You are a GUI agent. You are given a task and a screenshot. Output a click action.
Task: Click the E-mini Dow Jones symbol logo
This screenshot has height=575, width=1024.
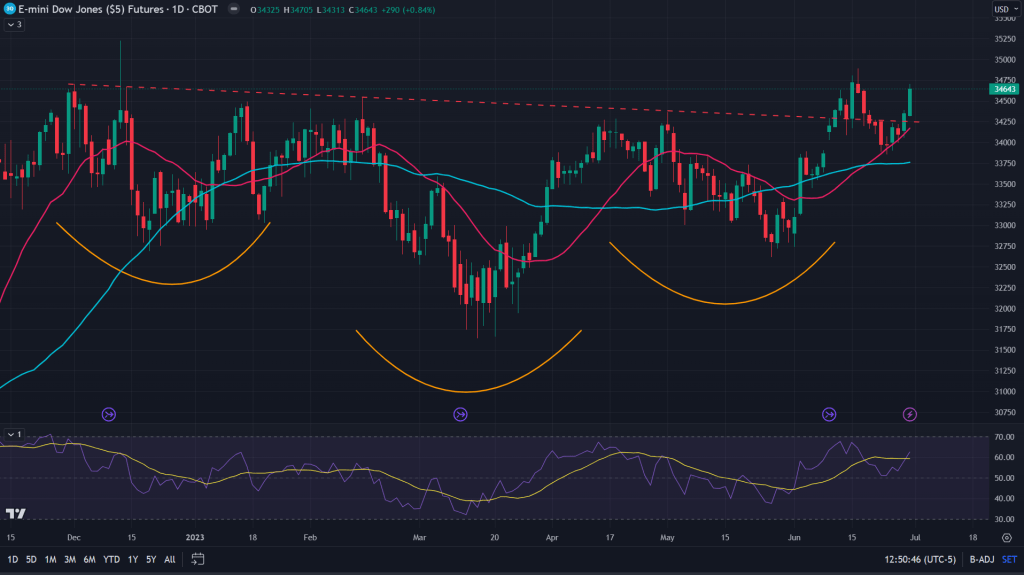pos(9,8)
